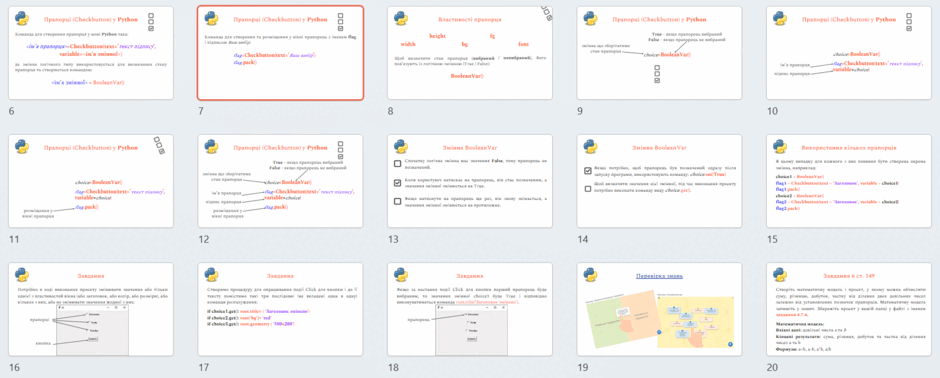
Task: Choose slide 18 'Завдання' thumbnail
Action: point(470,309)
